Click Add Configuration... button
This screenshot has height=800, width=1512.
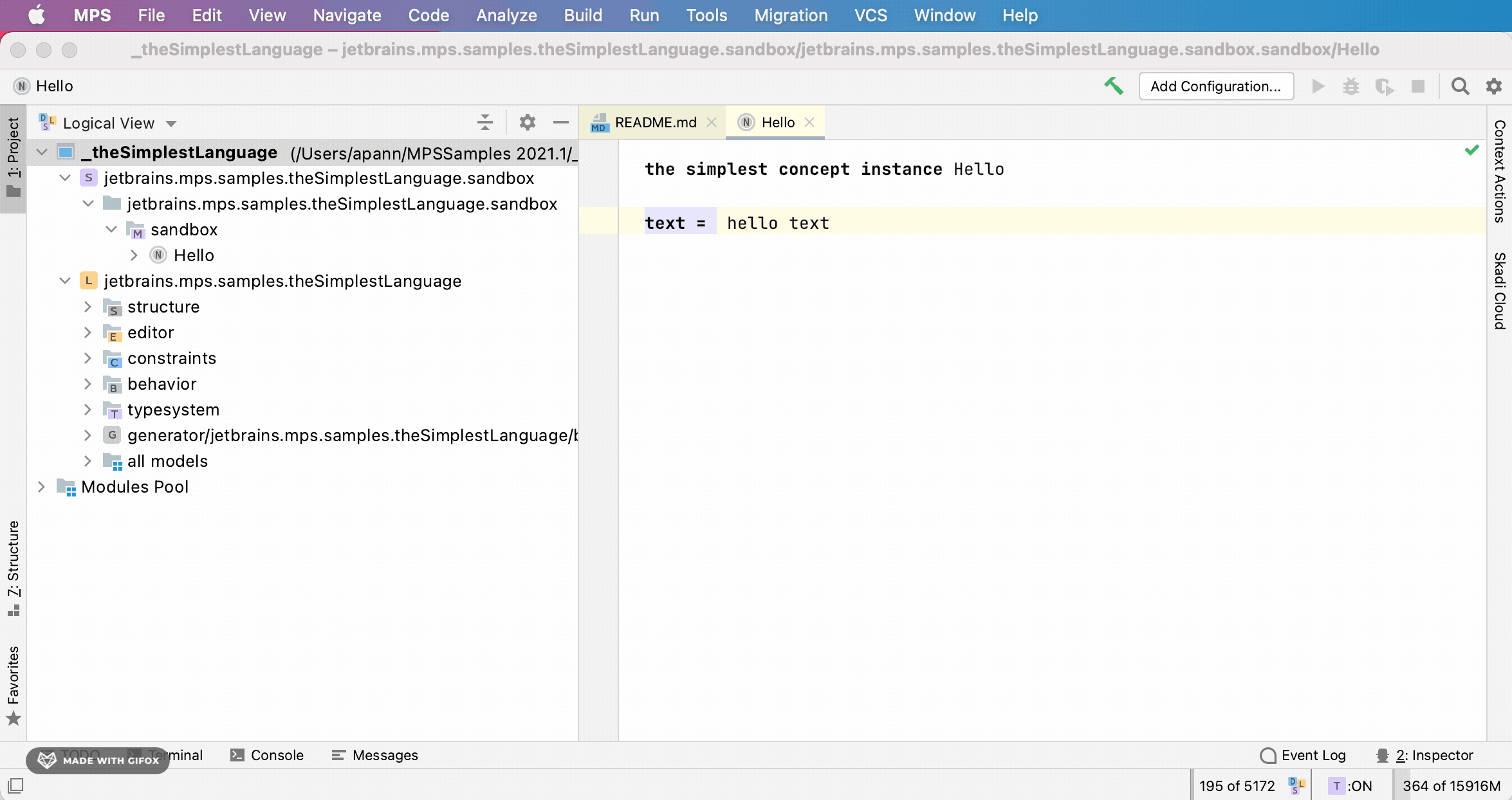[x=1216, y=86]
